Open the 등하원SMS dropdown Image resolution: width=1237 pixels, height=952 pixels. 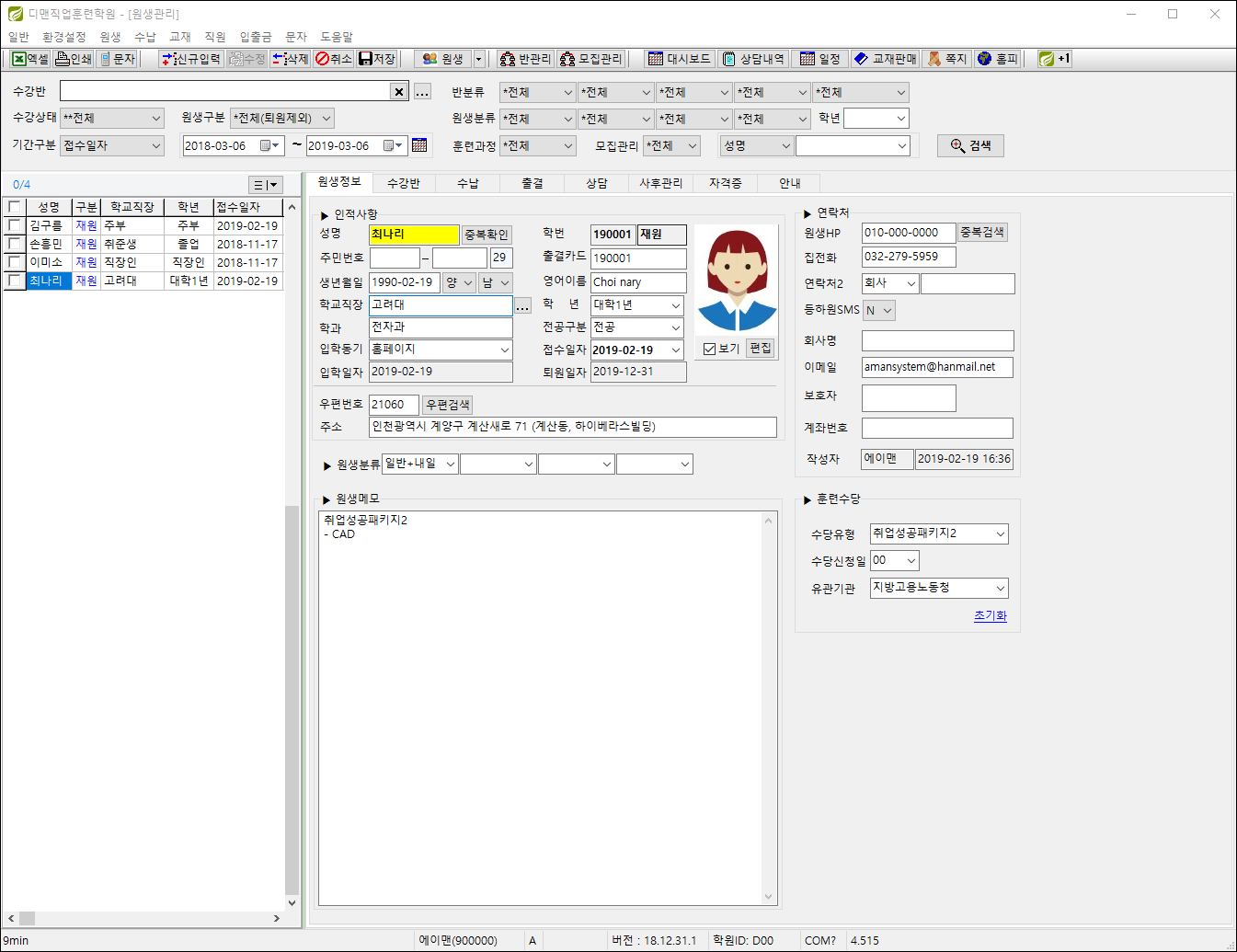coord(878,311)
